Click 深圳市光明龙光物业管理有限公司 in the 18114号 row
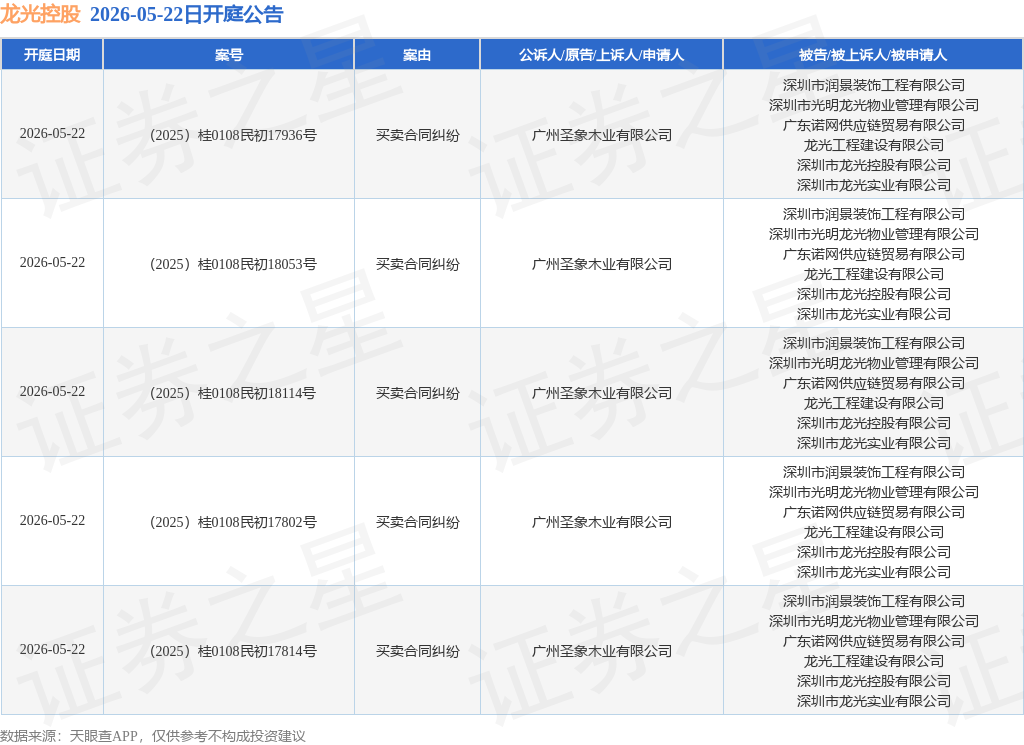 pos(874,363)
